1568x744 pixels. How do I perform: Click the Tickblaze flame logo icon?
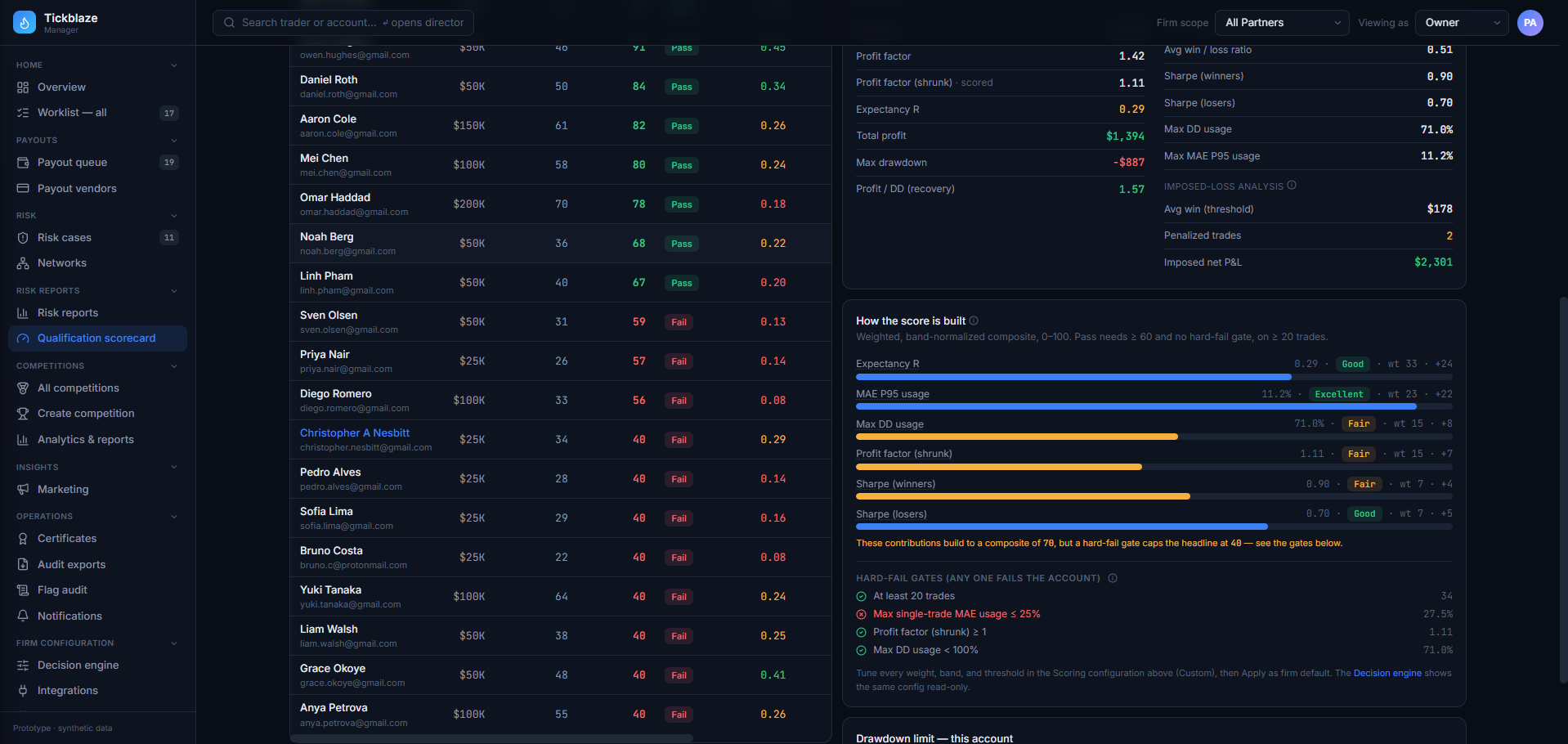coord(25,23)
